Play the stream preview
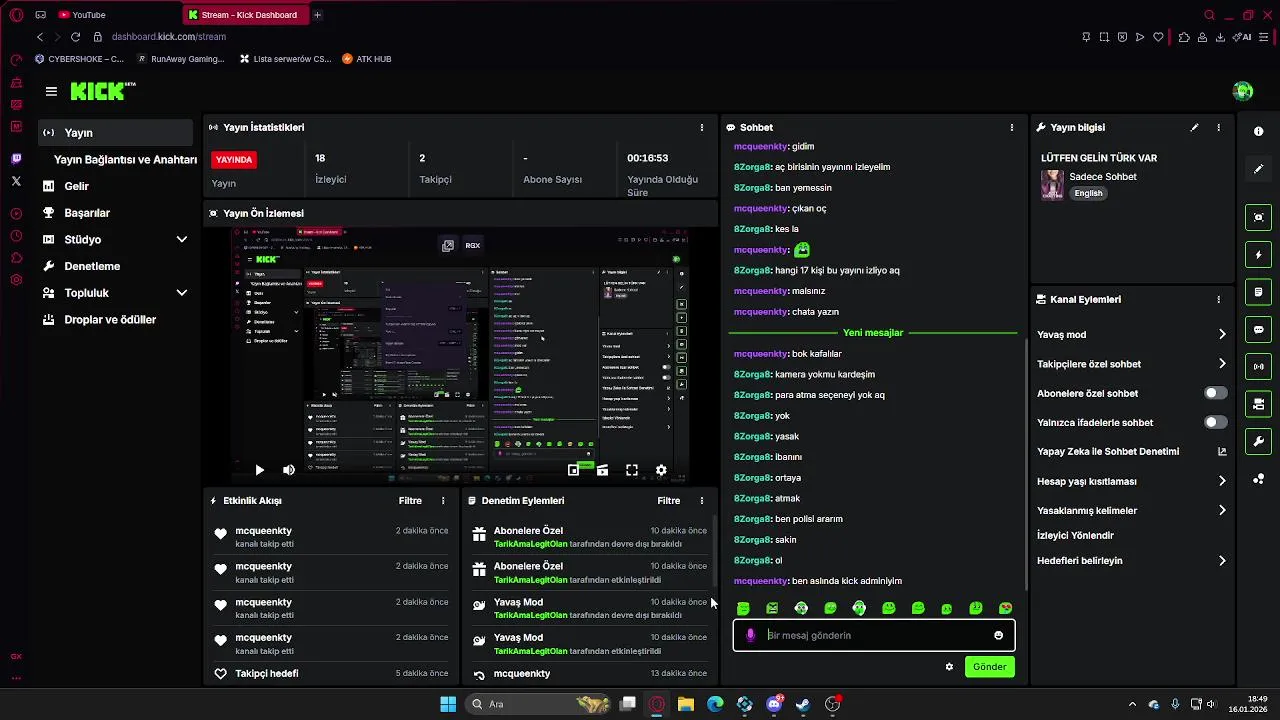This screenshot has width=1280, height=720. (259, 470)
